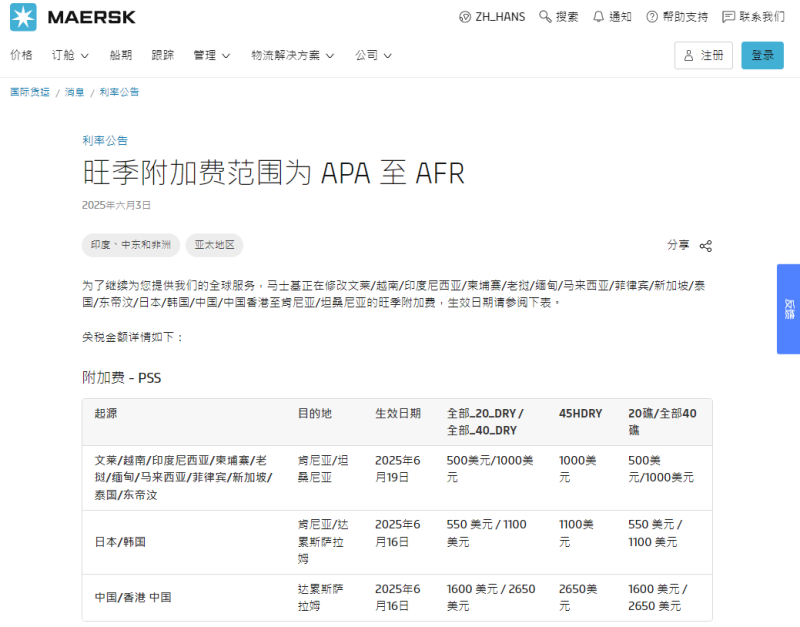Viewport: 800px width, 627px height.
Task: Click the 联系我们 contact label
Action: (x=762, y=17)
